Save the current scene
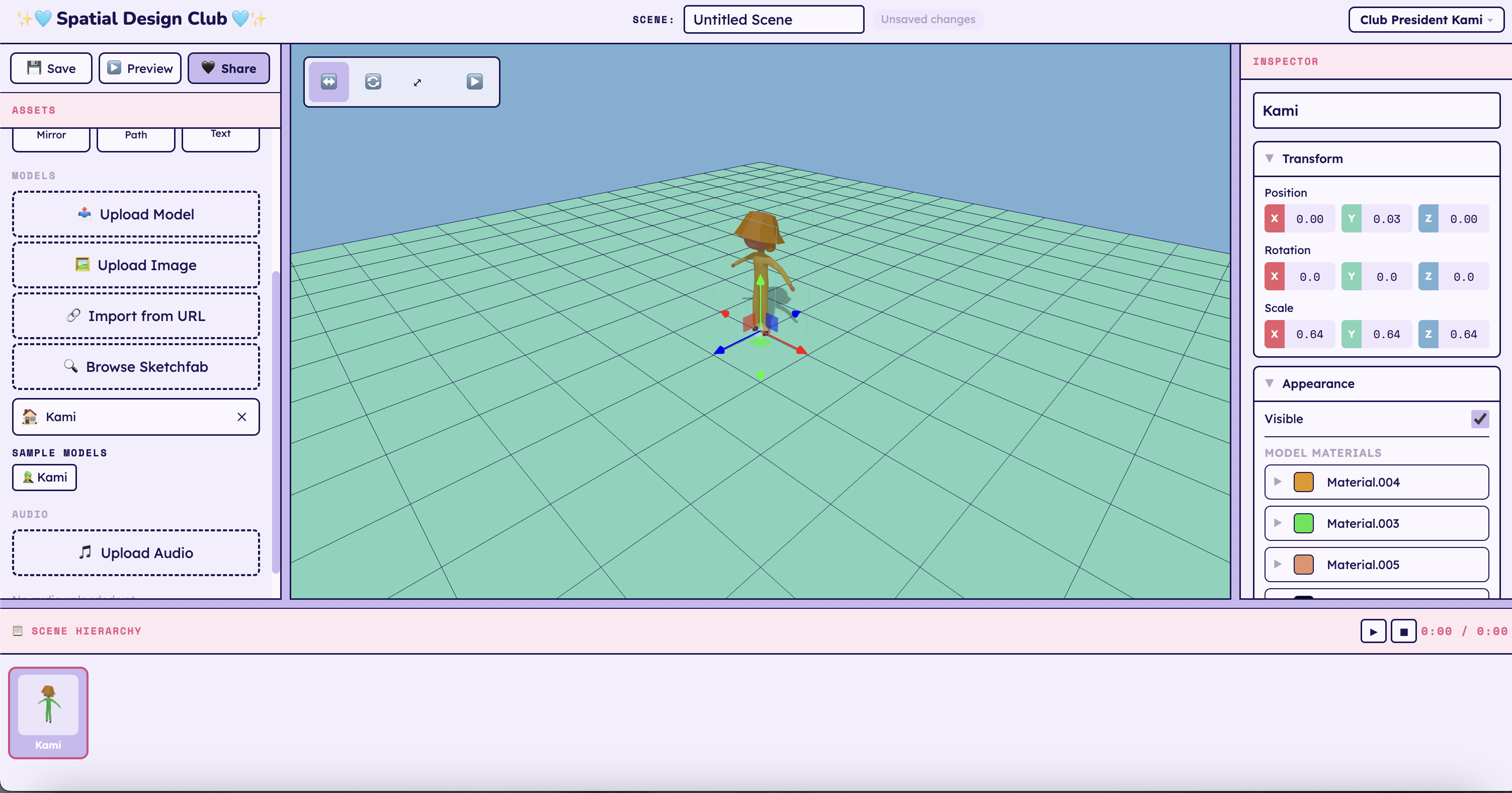The width and height of the screenshot is (1512, 793). [x=50, y=67]
